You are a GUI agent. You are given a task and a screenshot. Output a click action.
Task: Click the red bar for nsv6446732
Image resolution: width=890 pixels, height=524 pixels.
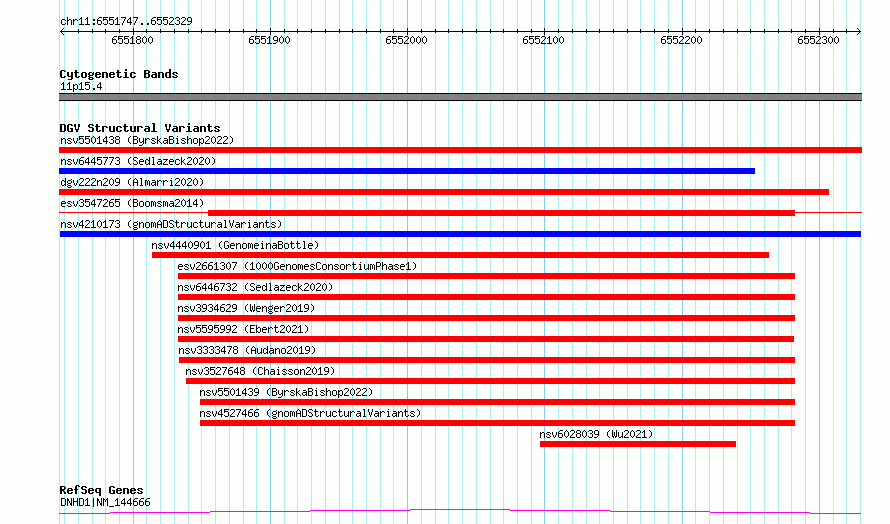coord(486,297)
